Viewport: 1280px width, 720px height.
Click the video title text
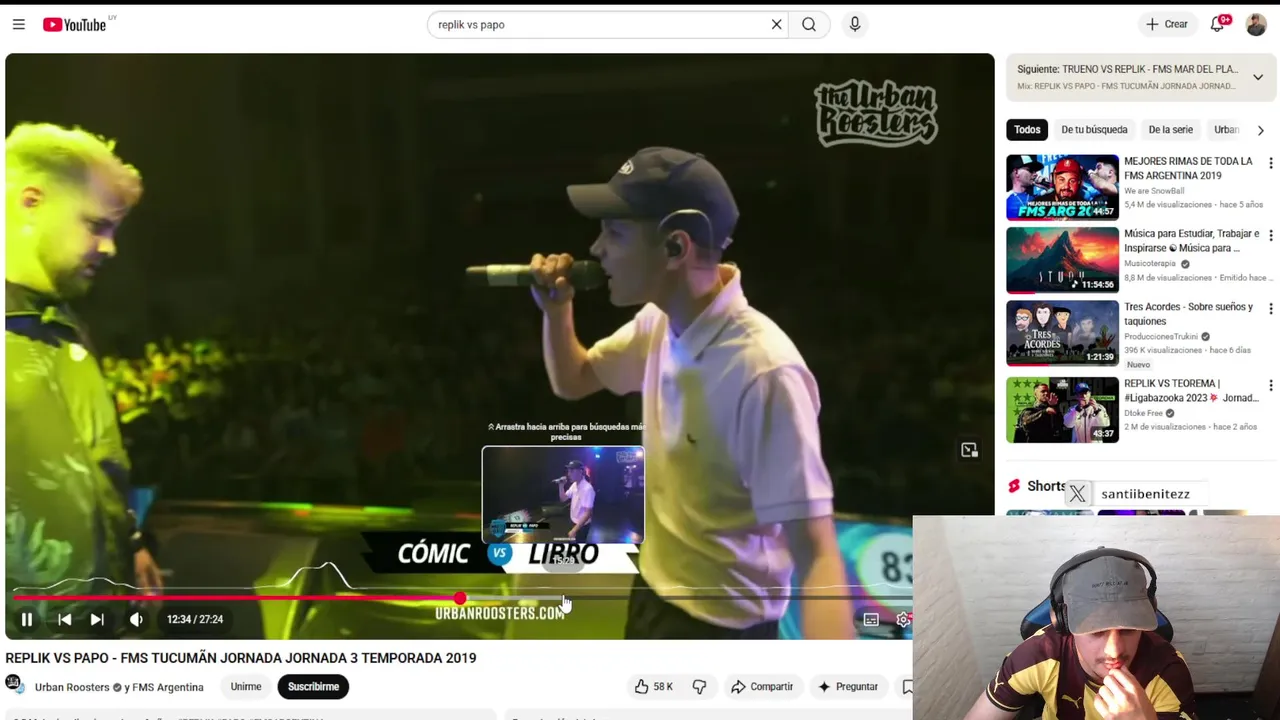241,658
